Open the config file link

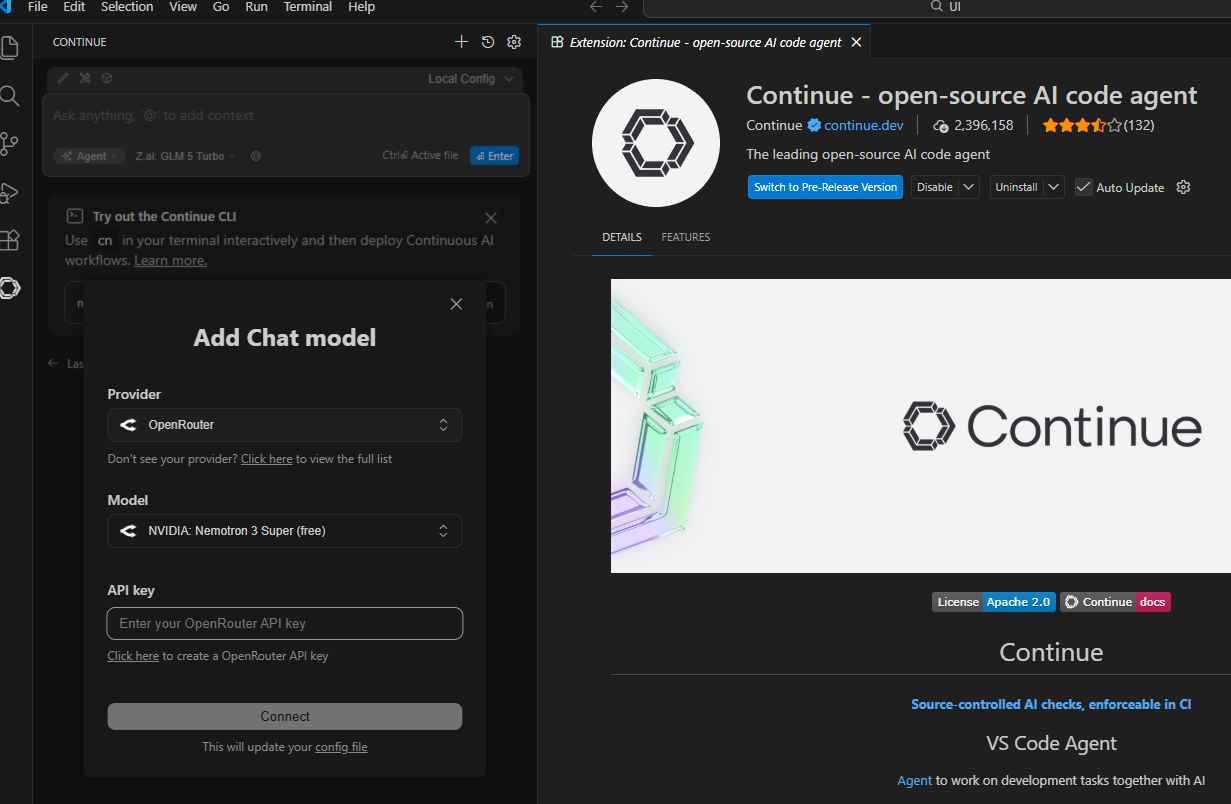coord(341,747)
